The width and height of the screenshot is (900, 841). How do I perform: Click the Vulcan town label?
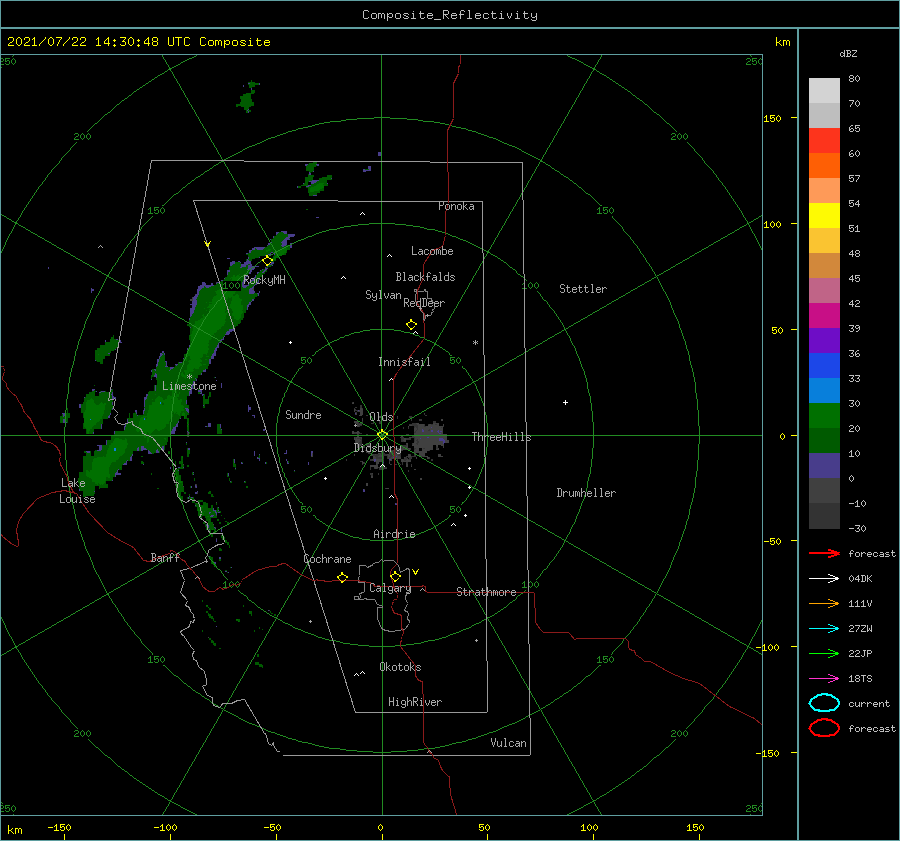(x=509, y=743)
